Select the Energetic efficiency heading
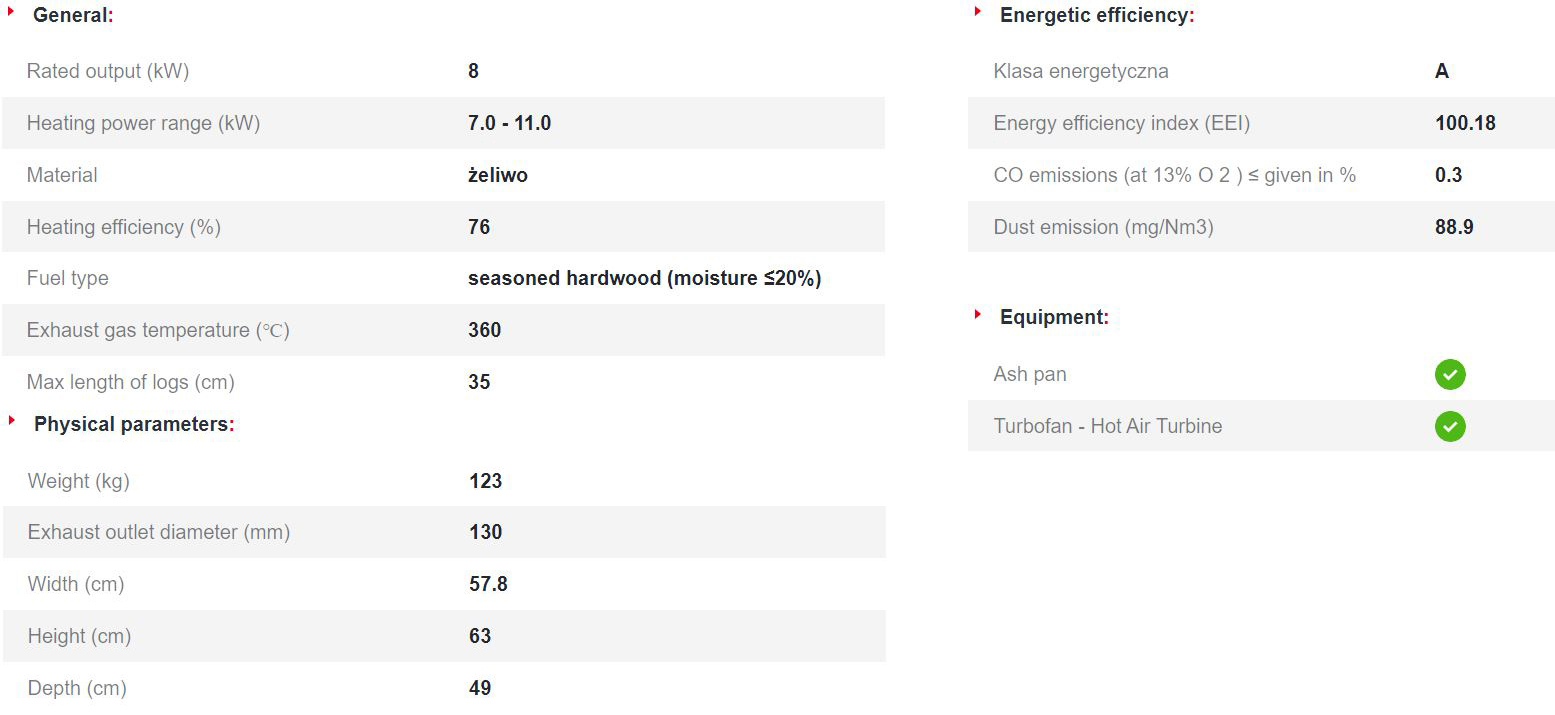Screen dimensions: 1555x715 pyautogui.click(x=1097, y=16)
